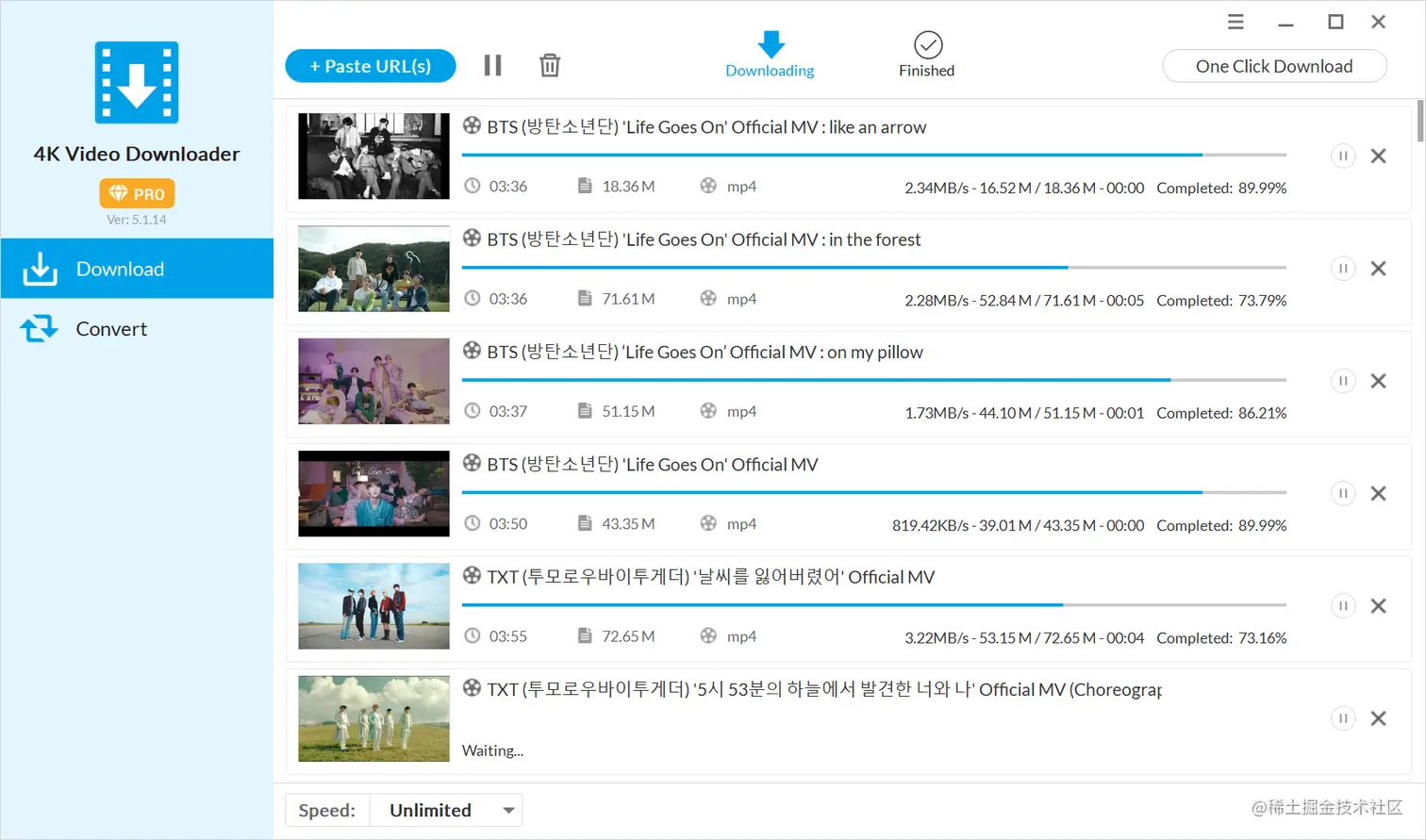Click the file size icon next to 18.36 M
The width and height of the screenshot is (1426, 840).
[585, 186]
